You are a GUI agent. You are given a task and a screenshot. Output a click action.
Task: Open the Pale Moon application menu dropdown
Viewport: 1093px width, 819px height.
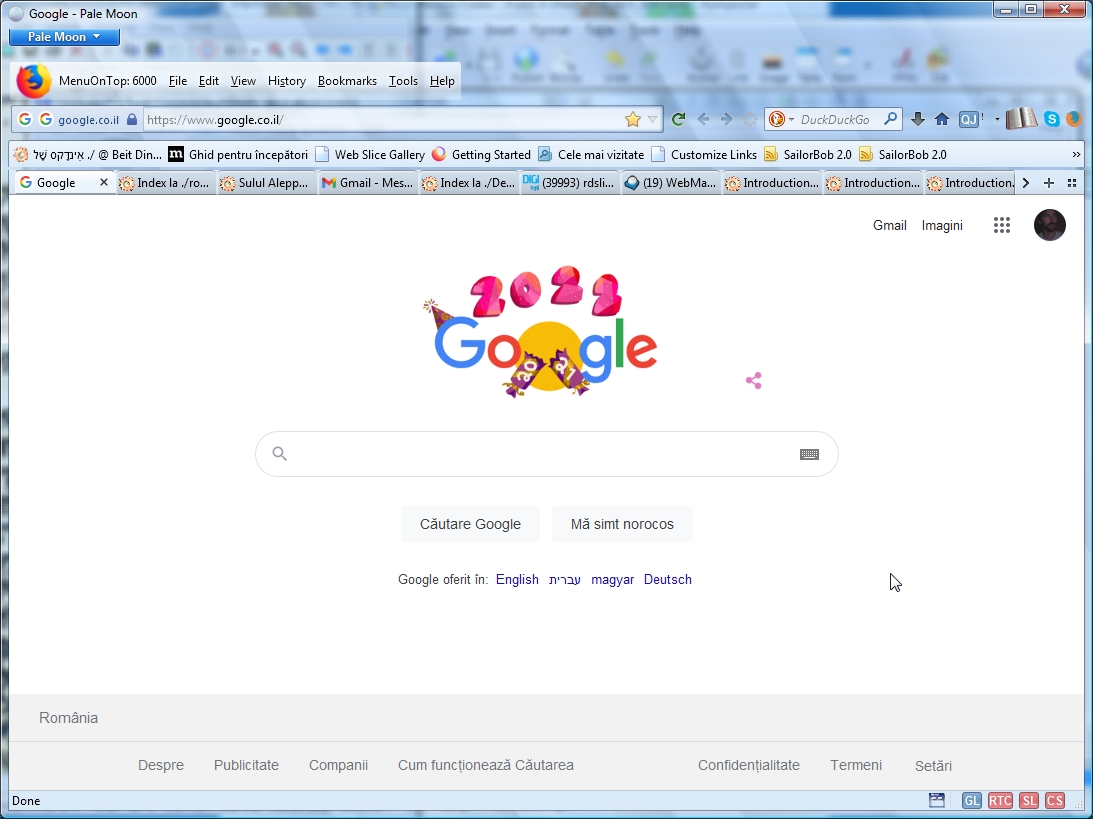[64, 37]
